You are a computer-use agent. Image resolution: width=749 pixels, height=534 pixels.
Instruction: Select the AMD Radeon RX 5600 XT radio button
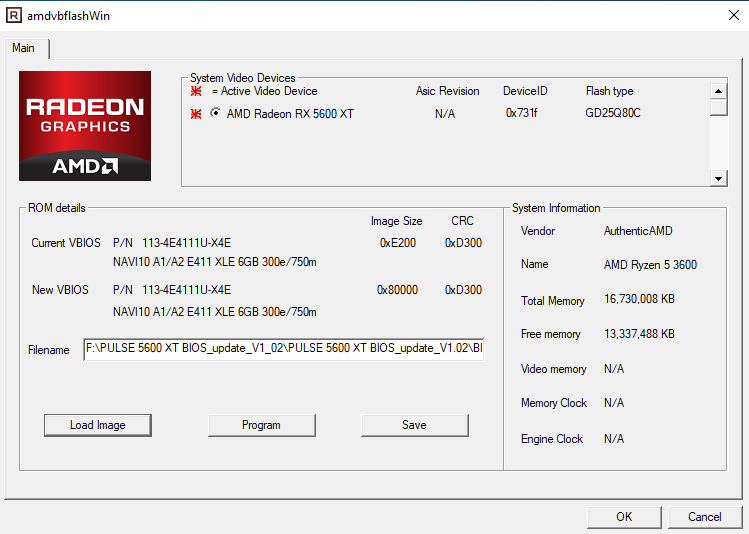click(215, 113)
